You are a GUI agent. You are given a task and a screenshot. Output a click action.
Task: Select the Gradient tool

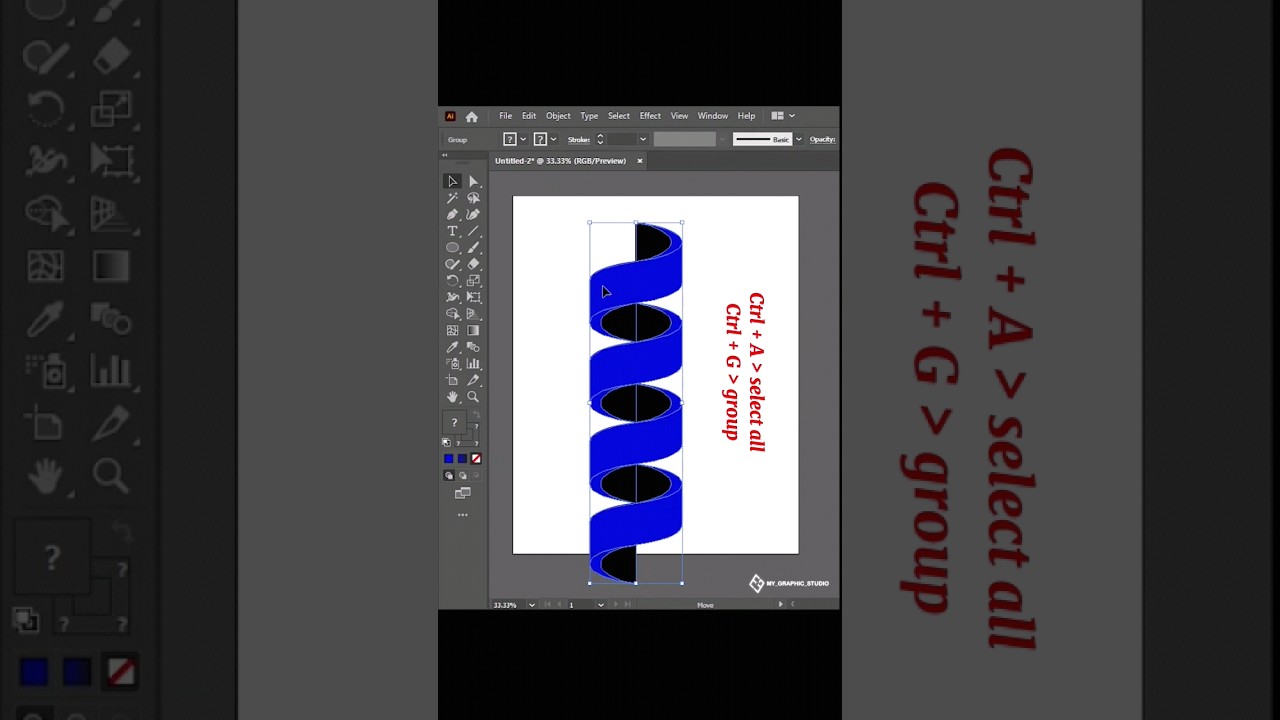pyautogui.click(x=473, y=330)
